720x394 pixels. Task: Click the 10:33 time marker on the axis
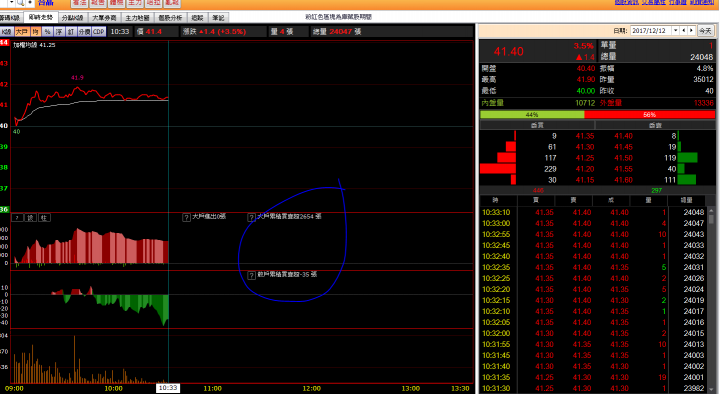168,388
